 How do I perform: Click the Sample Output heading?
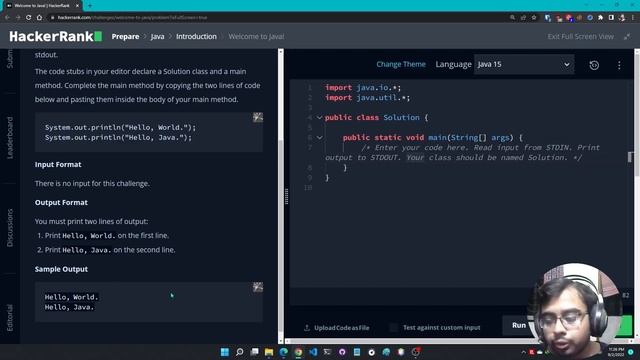click(x=61, y=269)
